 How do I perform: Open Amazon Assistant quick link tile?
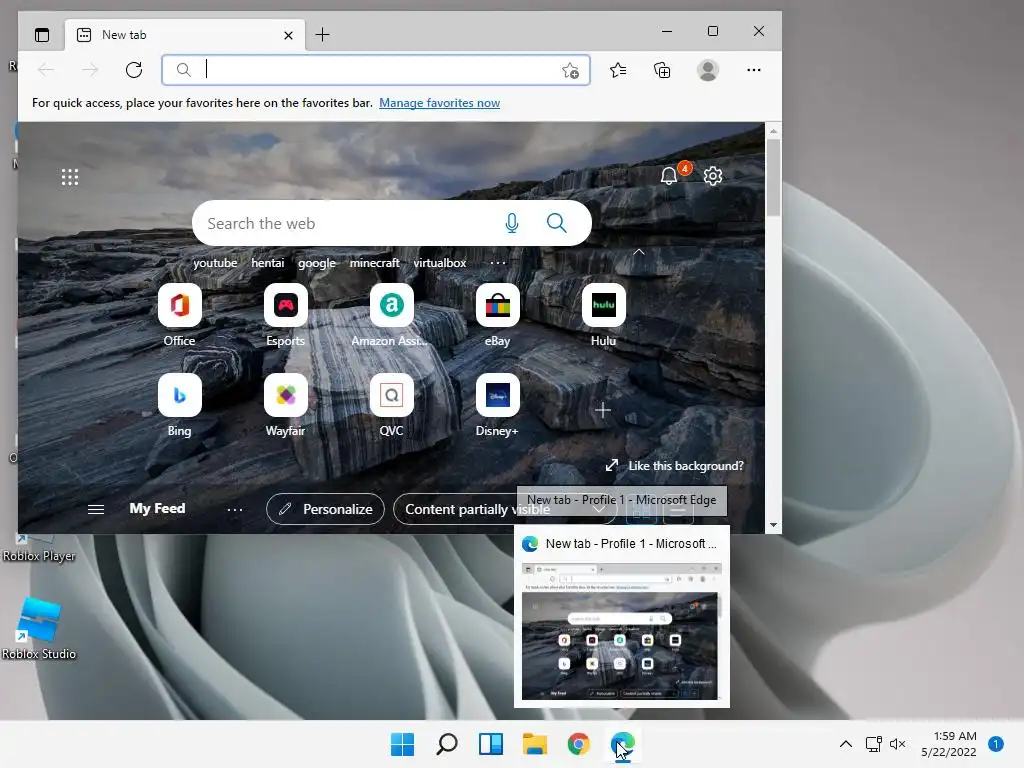pos(391,315)
